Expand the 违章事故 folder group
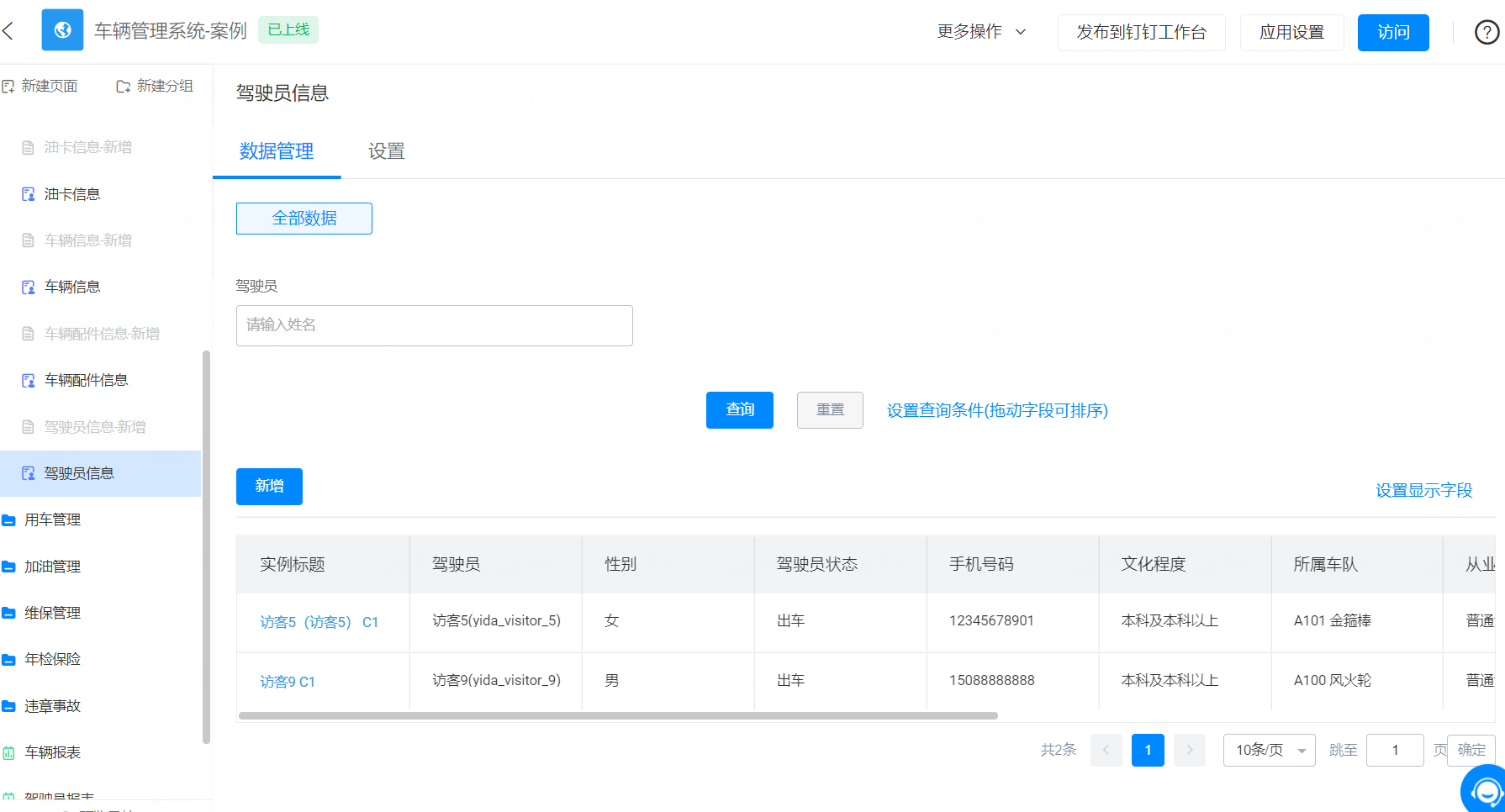The image size is (1505, 812). 52,706
